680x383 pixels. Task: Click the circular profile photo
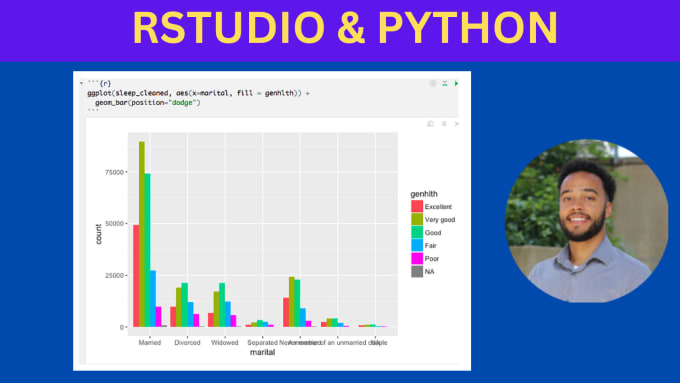click(x=586, y=221)
